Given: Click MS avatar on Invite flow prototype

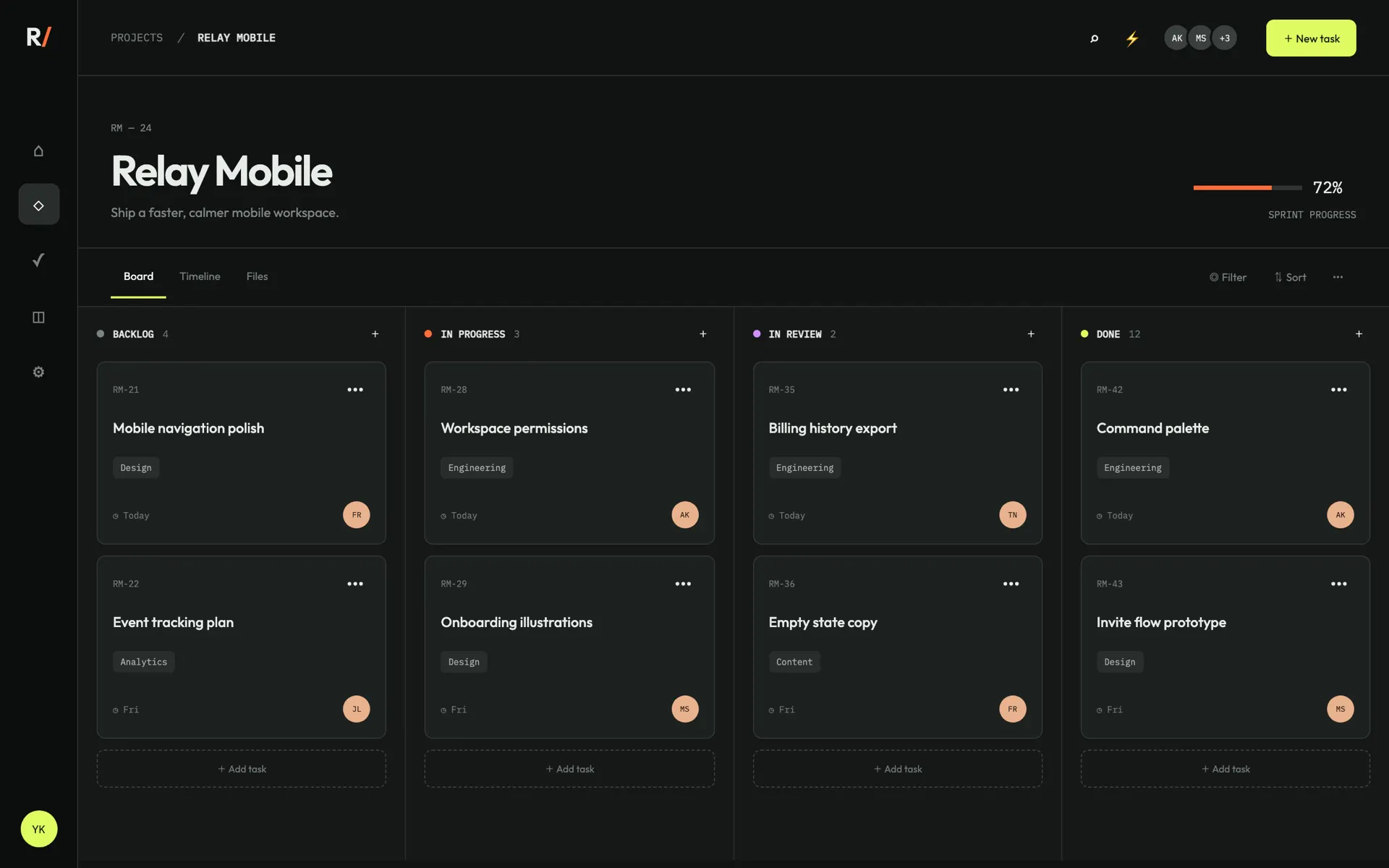Looking at the screenshot, I should coord(1341,709).
